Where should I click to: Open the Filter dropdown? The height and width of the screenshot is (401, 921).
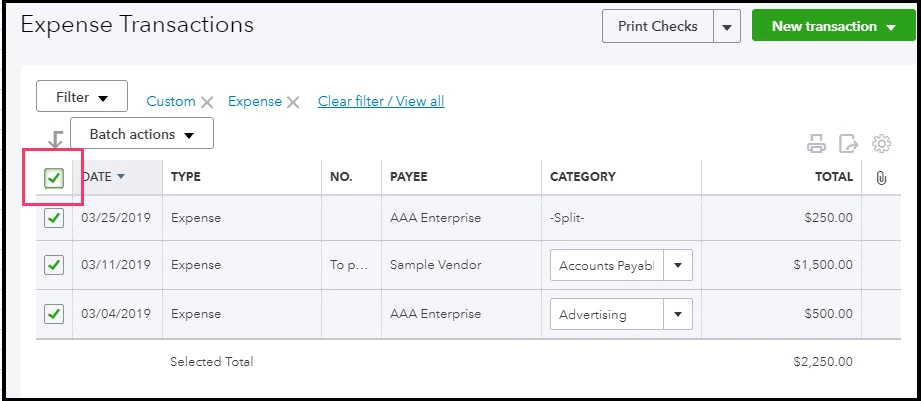click(82, 96)
